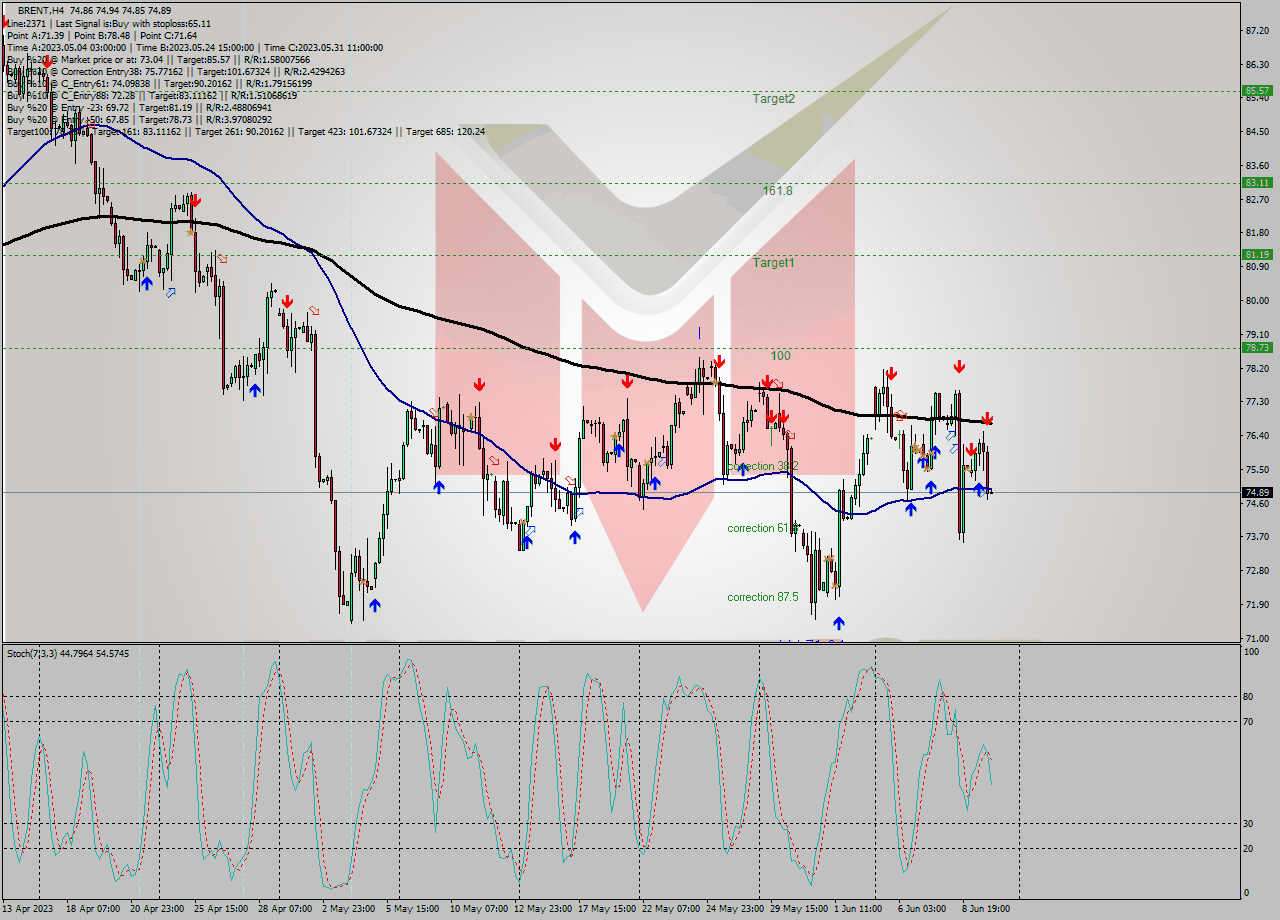
Task: Click the '12 May 23:00' time label
Action: (542, 909)
